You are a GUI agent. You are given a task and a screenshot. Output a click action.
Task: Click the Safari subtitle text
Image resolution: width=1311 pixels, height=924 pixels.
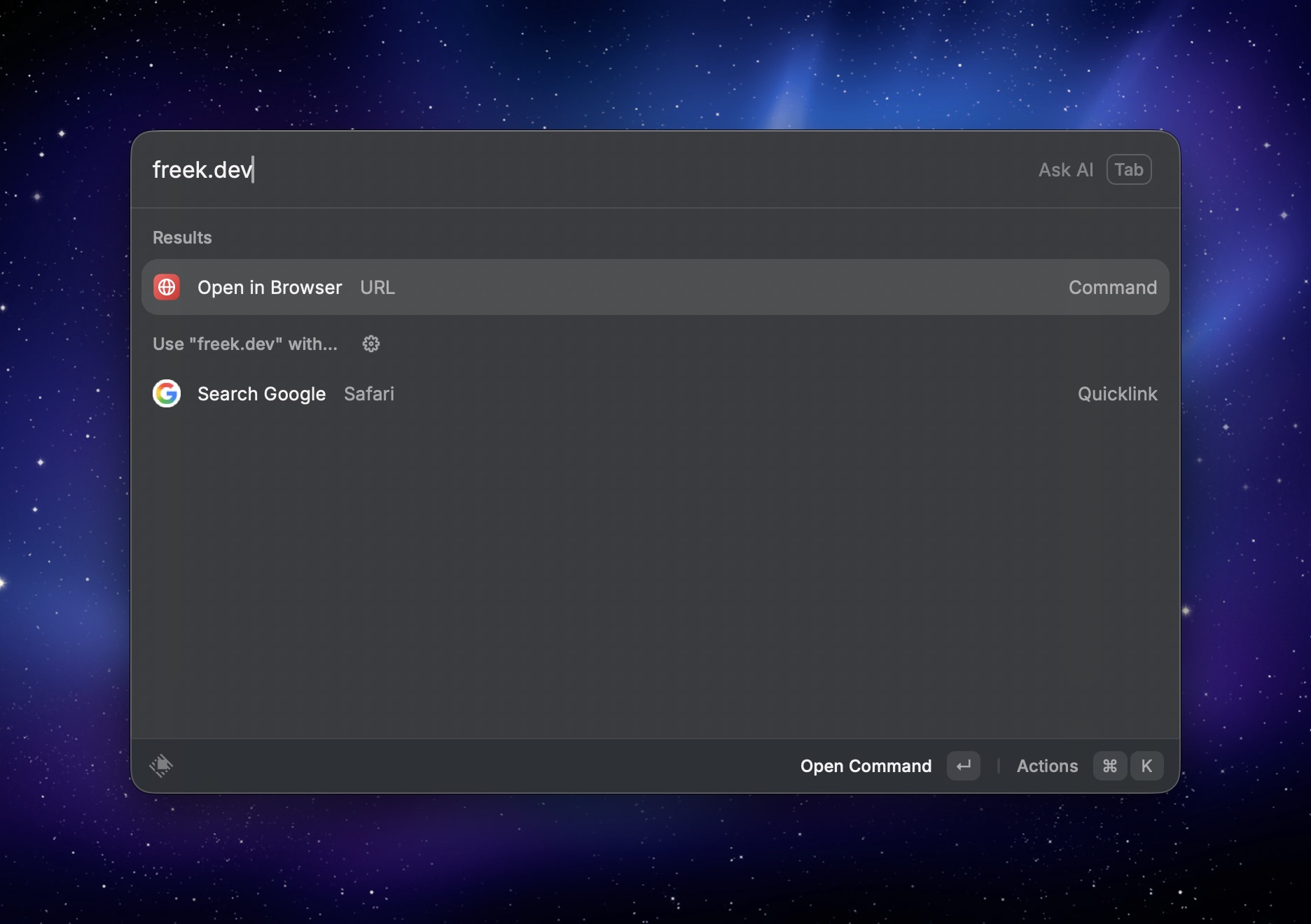pyautogui.click(x=369, y=394)
